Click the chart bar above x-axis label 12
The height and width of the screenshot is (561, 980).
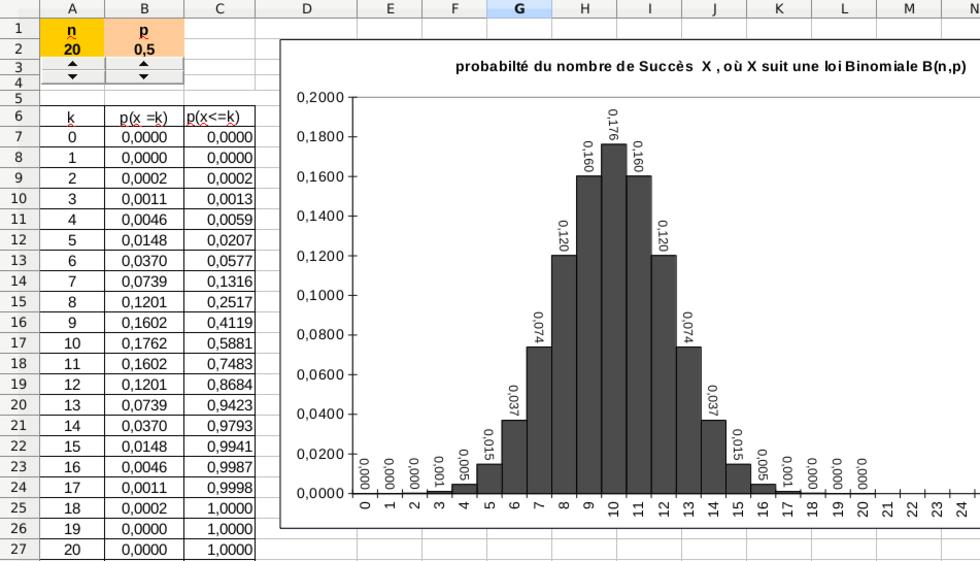[x=664, y=374]
